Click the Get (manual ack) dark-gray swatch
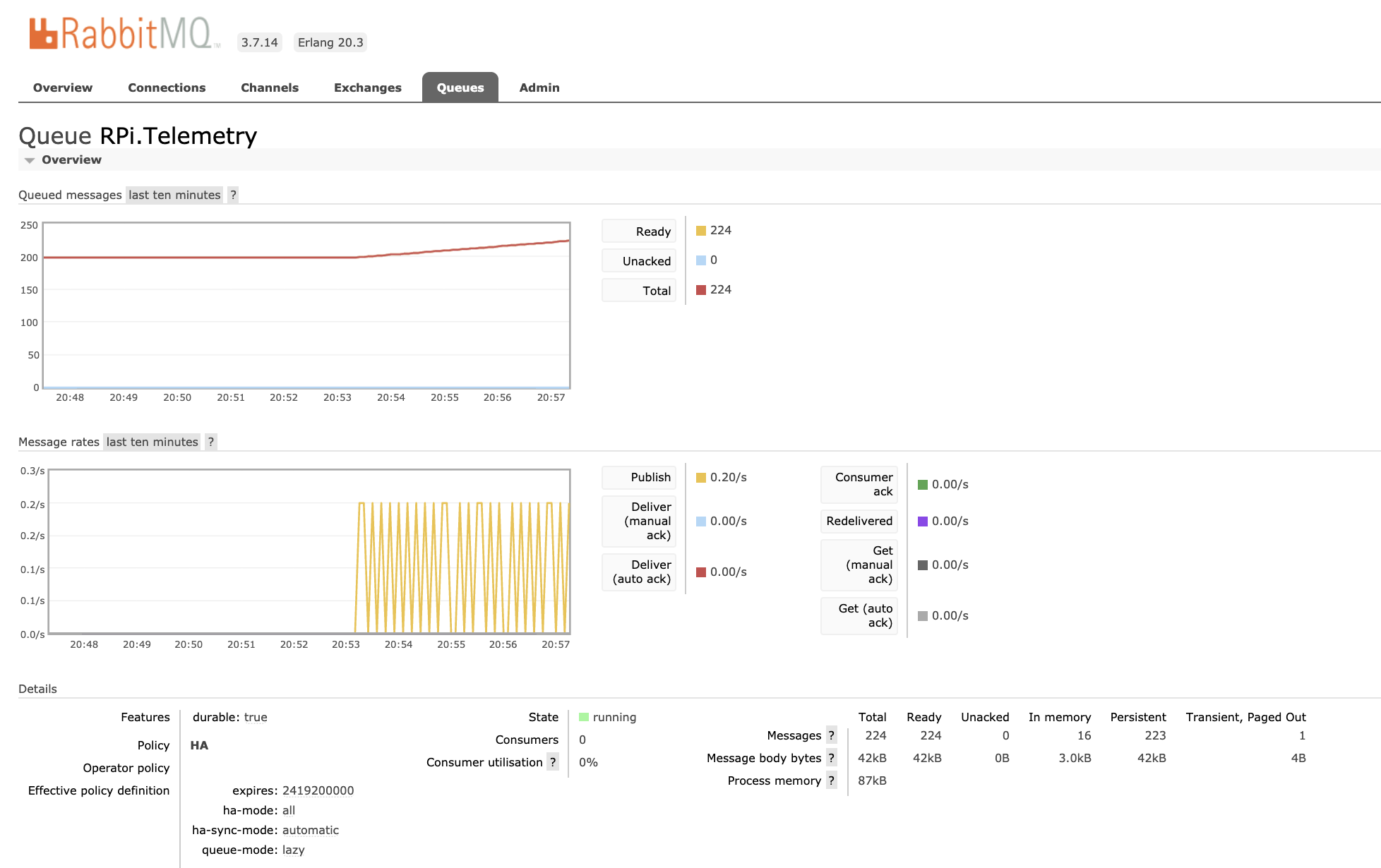Viewport: 1381px width, 868px height. [923, 565]
